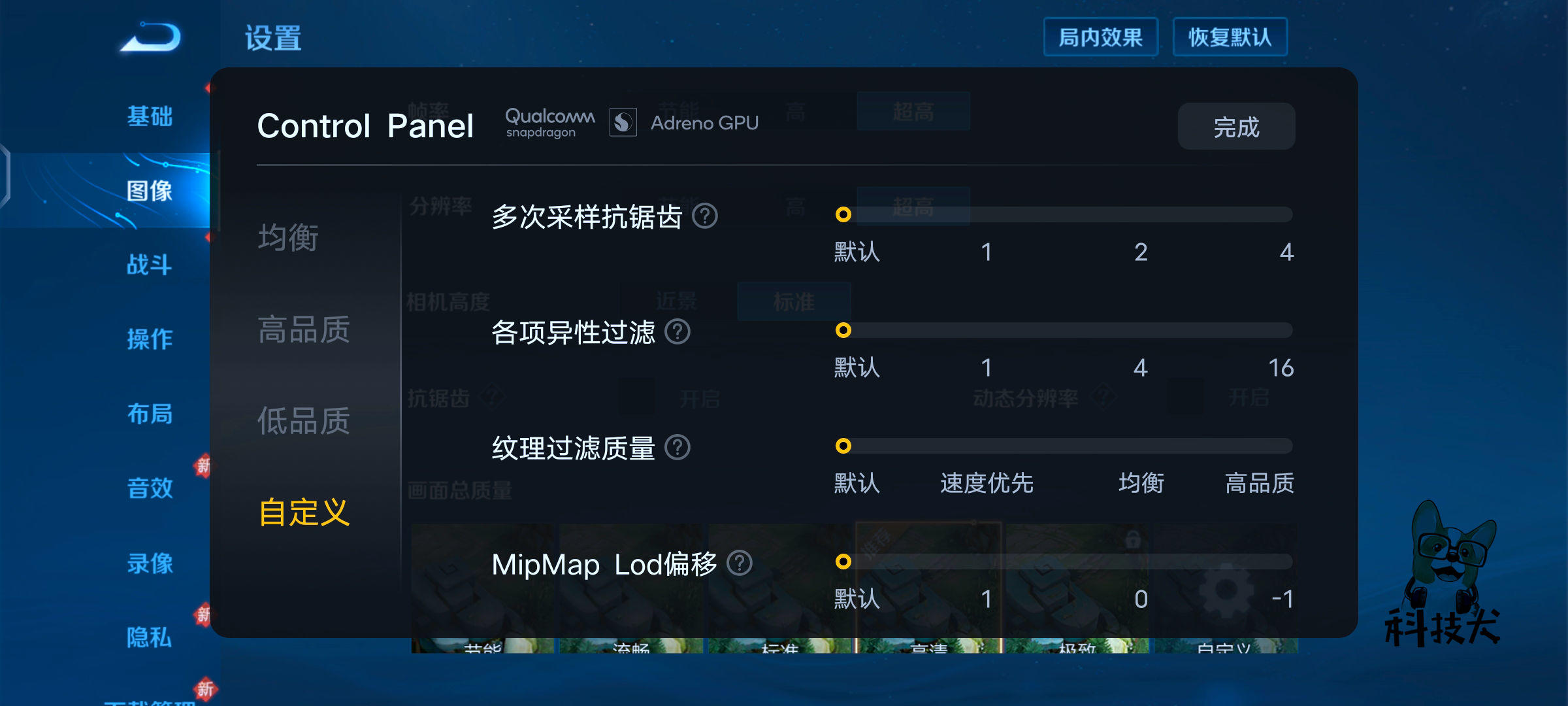
Task: Set 纹理过滤质量 to 速度优先
Action: pos(987,483)
